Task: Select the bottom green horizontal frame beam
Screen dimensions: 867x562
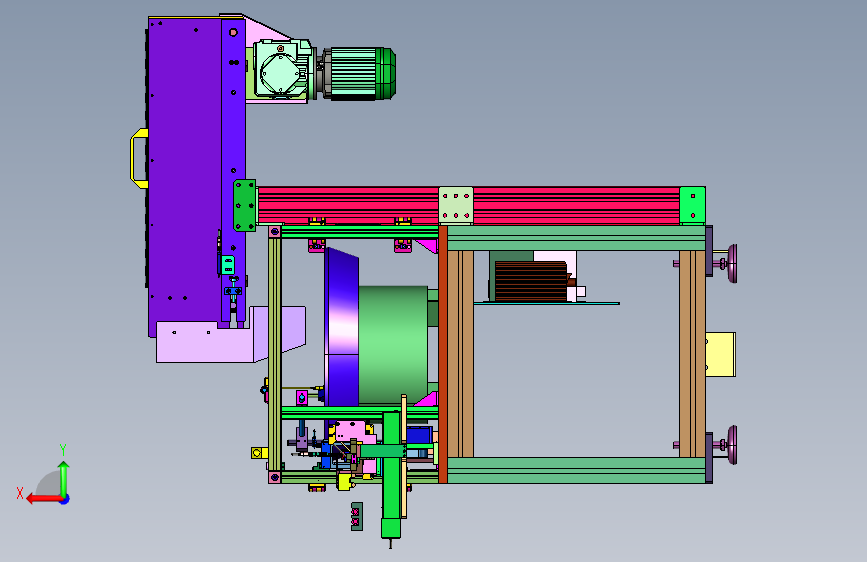Action: point(576,470)
